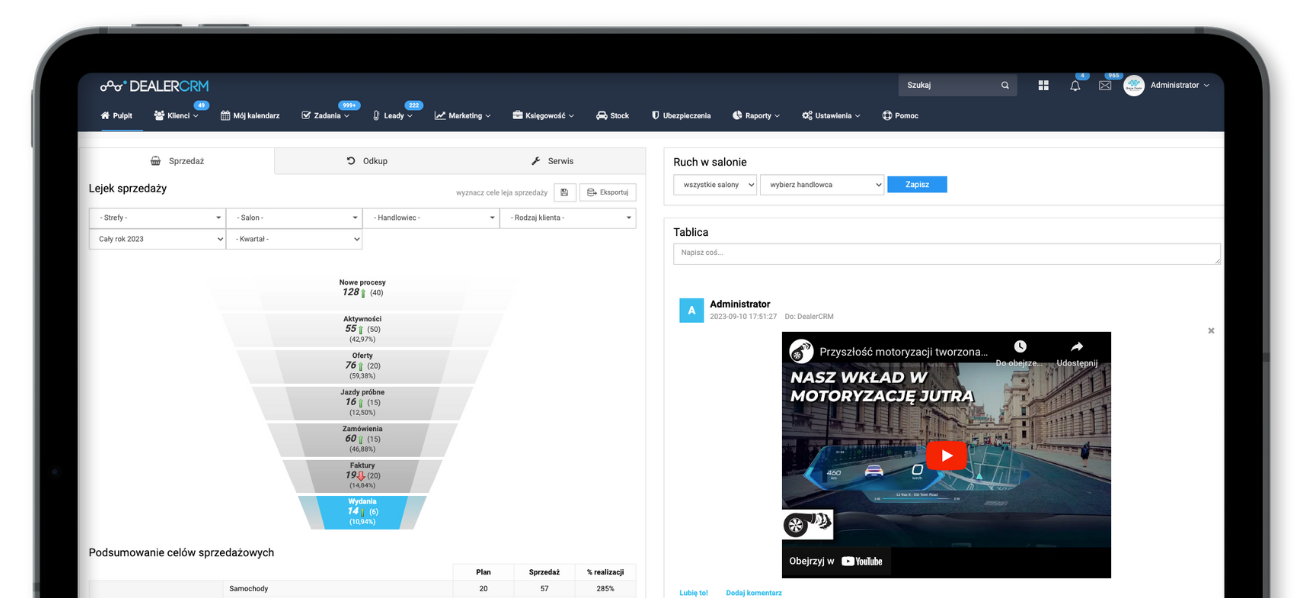This screenshot has height=598, width=1296.
Task: Open the Pulpit home menu item
Action: click(116, 115)
